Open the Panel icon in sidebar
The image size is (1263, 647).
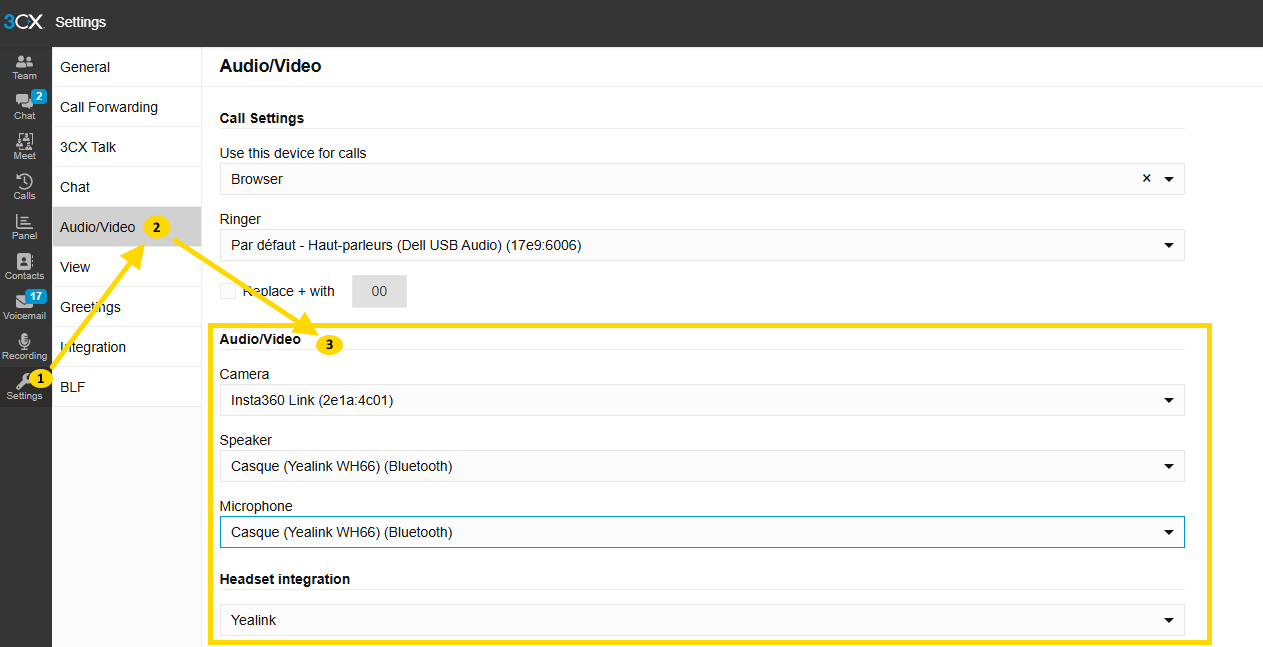click(25, 227)
